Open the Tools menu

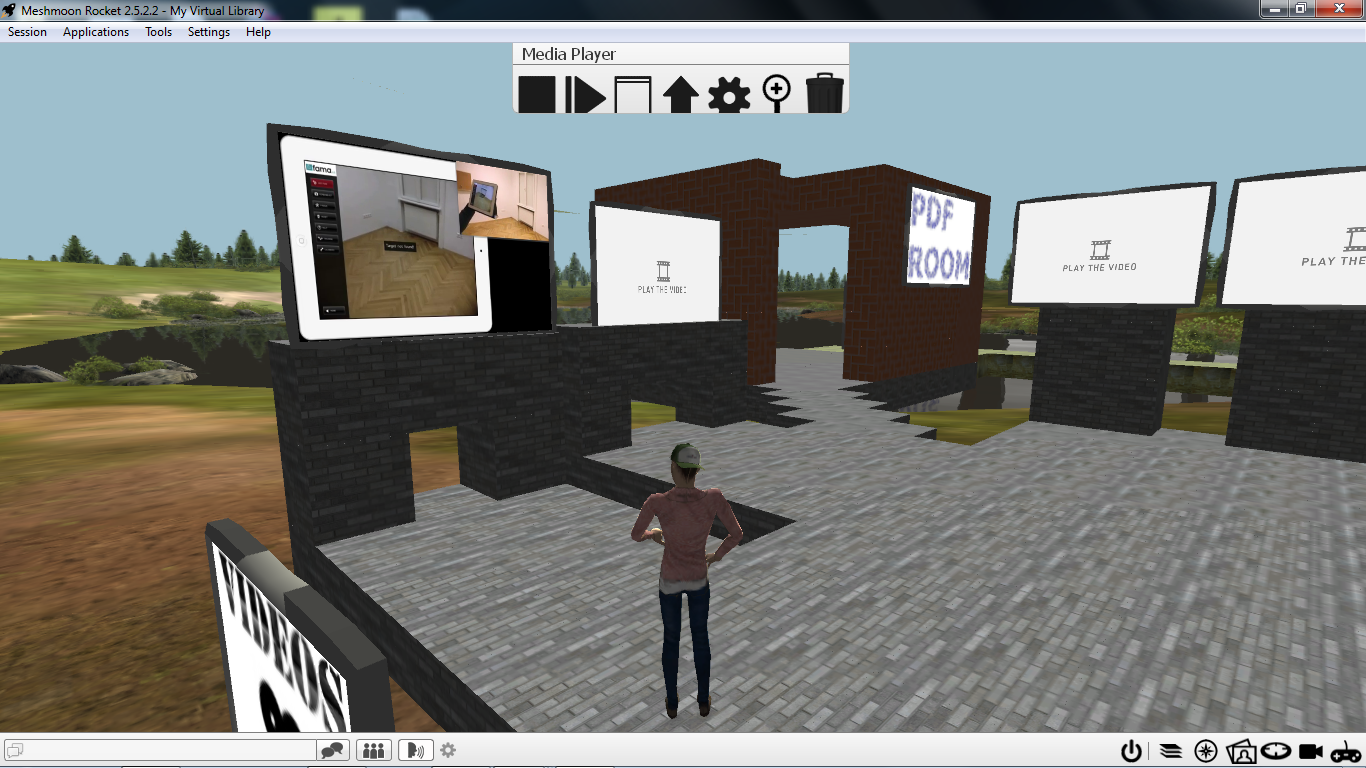pos(159,32)
